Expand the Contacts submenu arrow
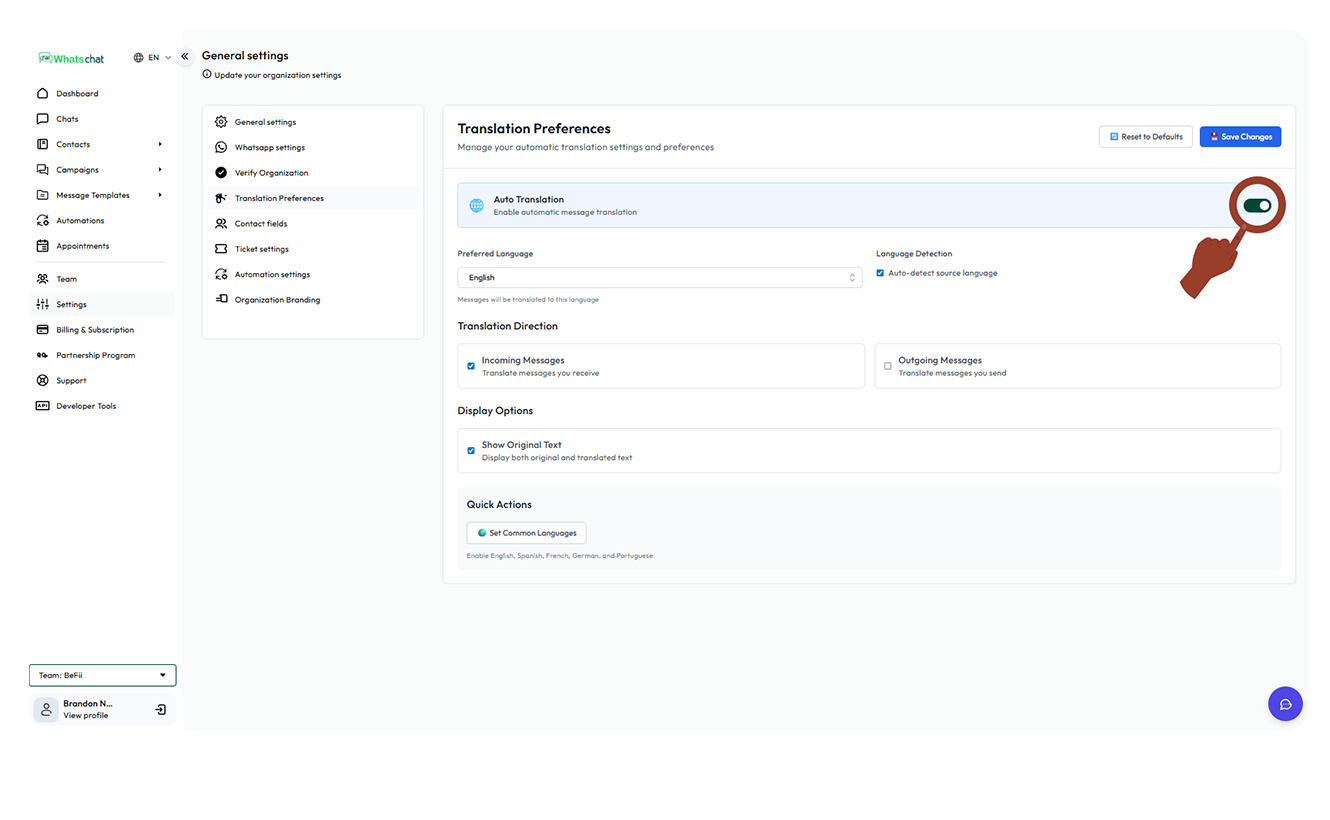The width and height of the screenshot is (1330, 820). (160, 145)
